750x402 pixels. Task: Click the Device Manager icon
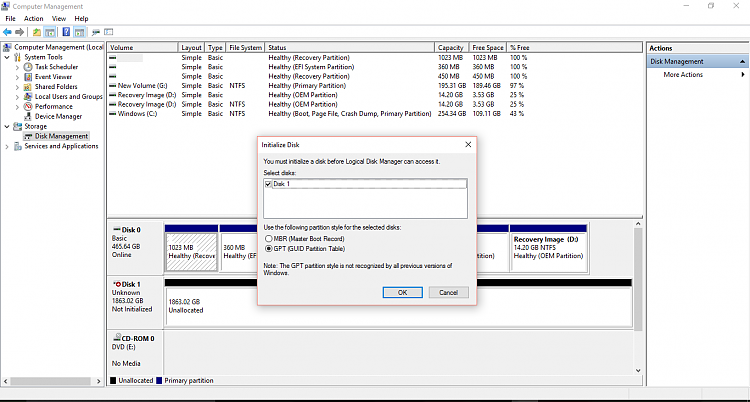(28, 116)
